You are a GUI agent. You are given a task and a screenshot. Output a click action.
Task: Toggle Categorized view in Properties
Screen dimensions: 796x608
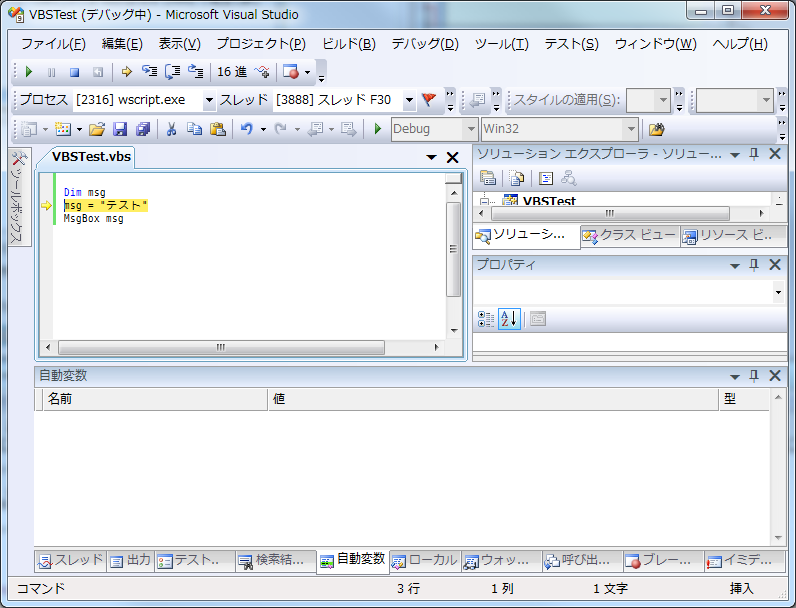(486, 319)
